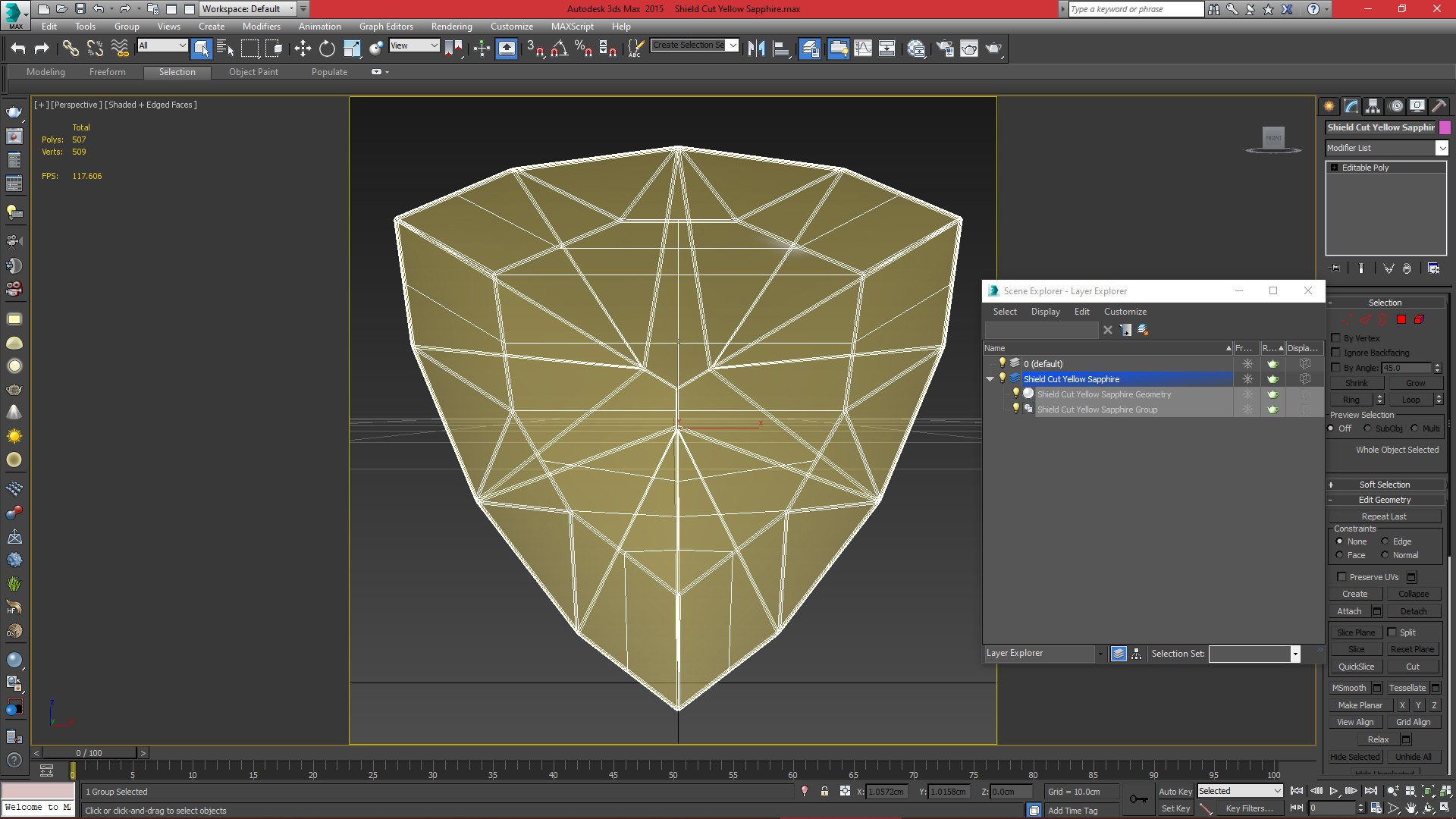Toggle the By Angle checkbox
This screenshot has width=1456, height=819.
coord(1336,368)
